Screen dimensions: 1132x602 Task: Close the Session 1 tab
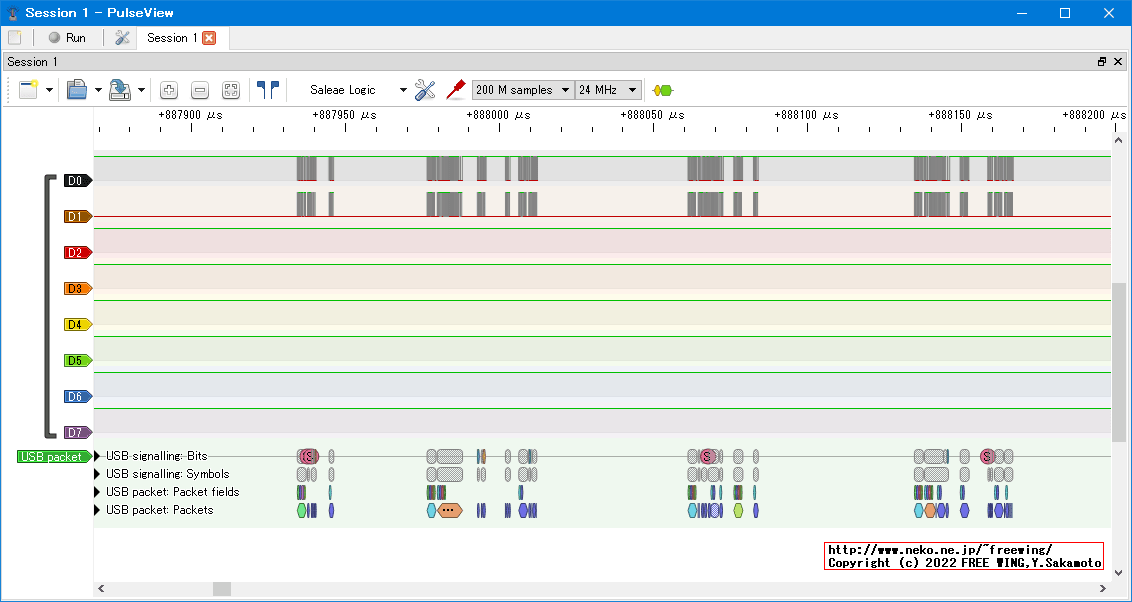coord(209,38)
